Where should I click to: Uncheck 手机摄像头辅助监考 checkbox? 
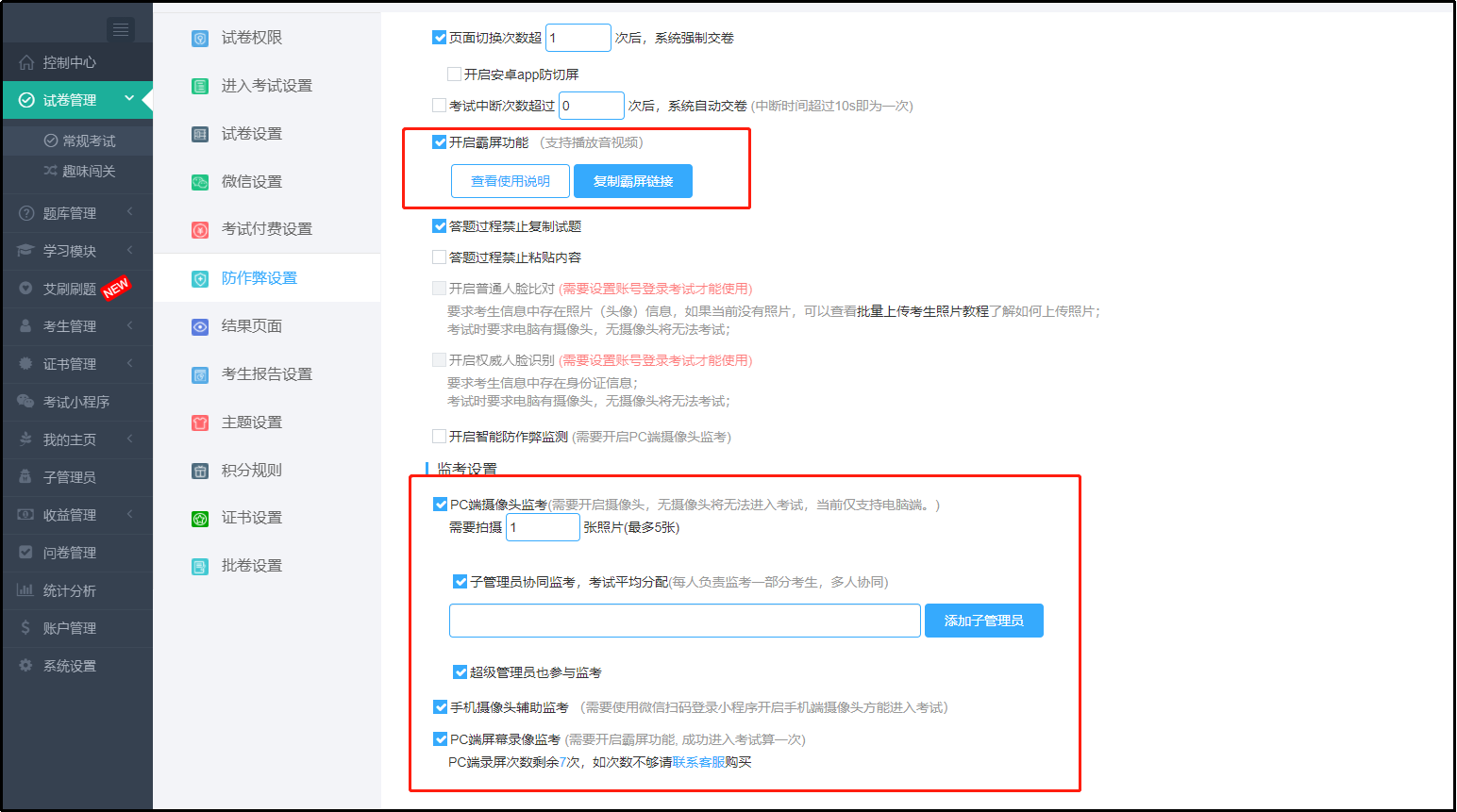[440, 707]
